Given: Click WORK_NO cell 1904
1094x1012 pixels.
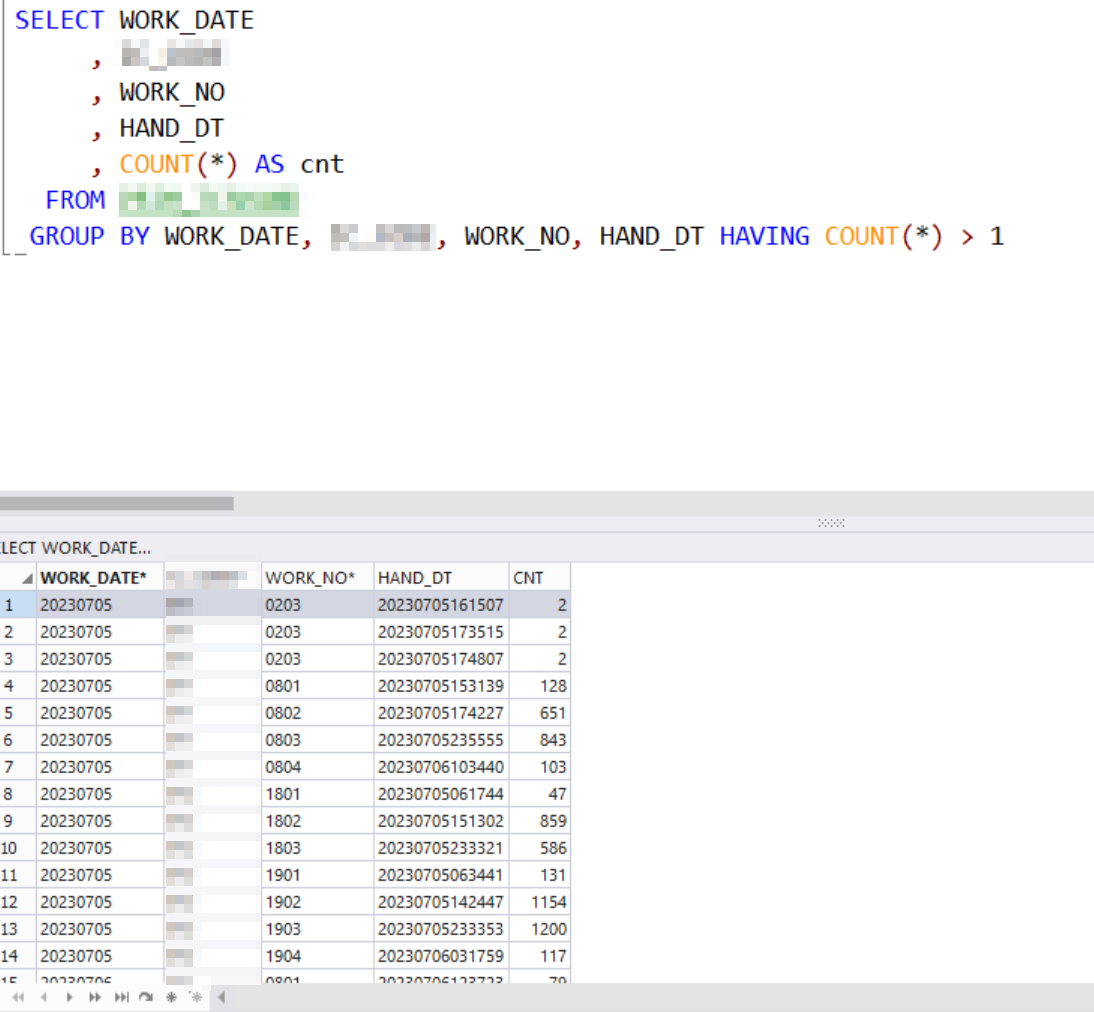Looking at the screenshot, I should (317, 956).
